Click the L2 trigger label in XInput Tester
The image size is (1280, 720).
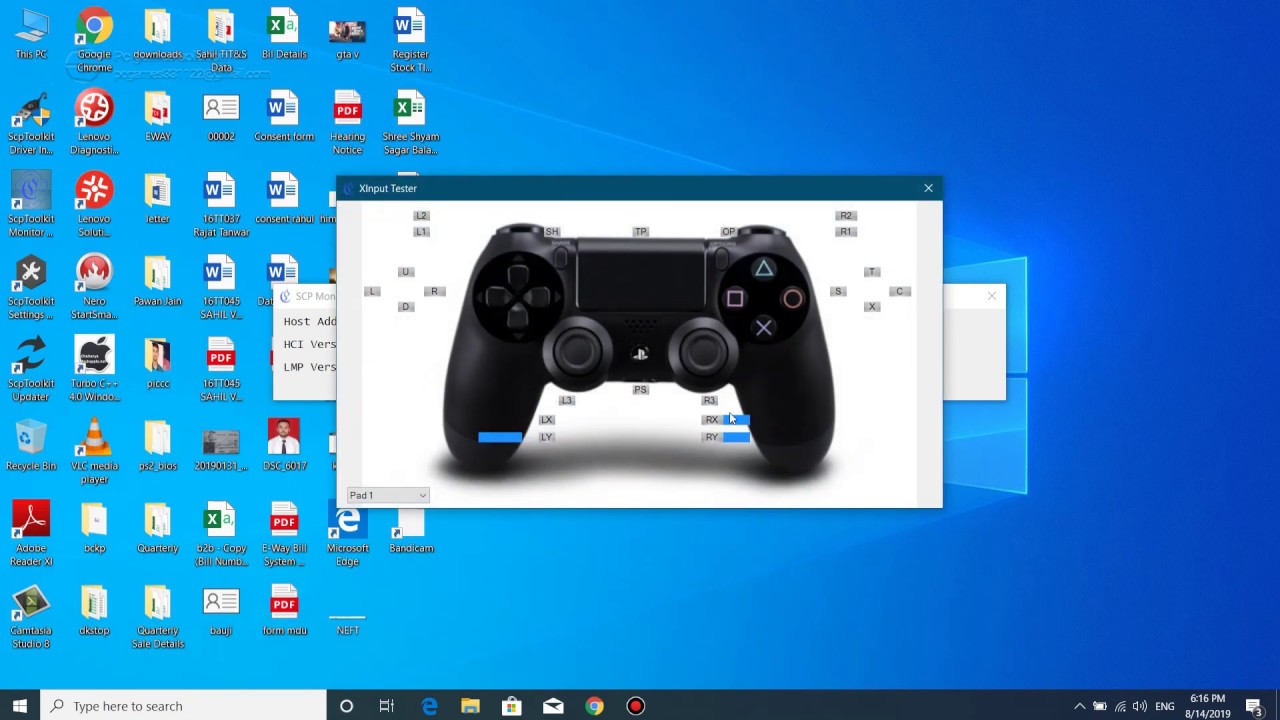click(x=421, y=216)
